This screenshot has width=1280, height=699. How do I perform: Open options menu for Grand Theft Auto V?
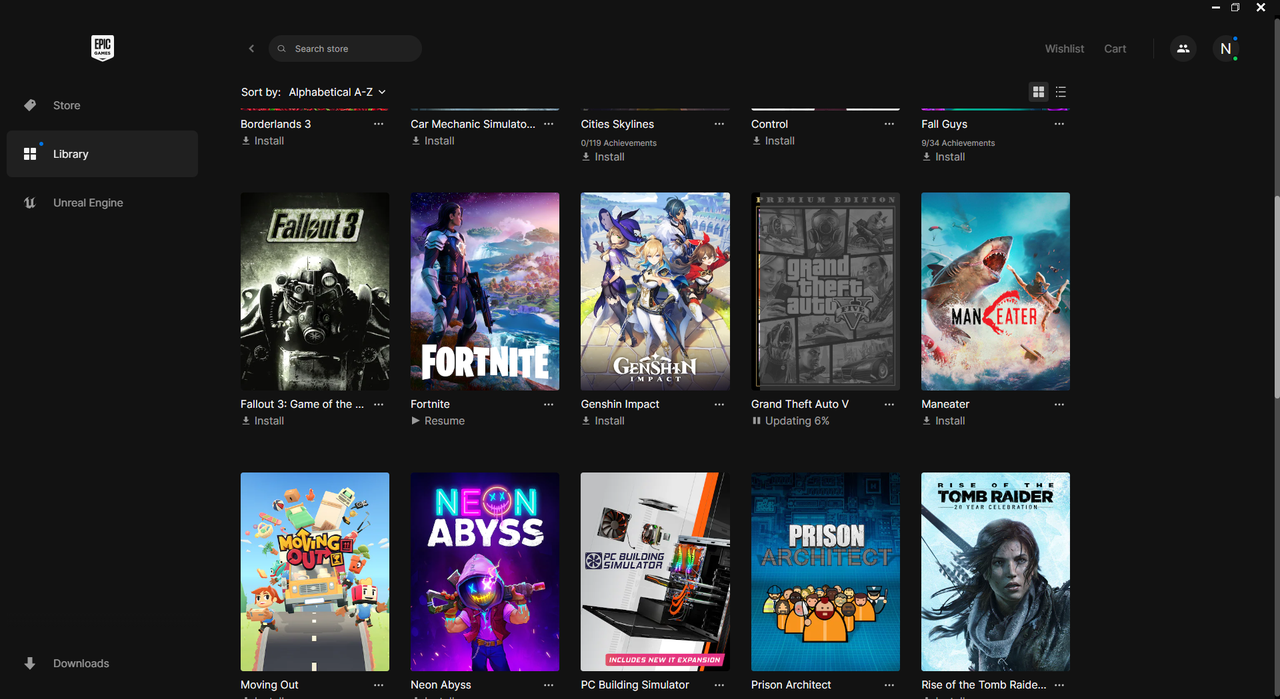[x=889, y=404]
